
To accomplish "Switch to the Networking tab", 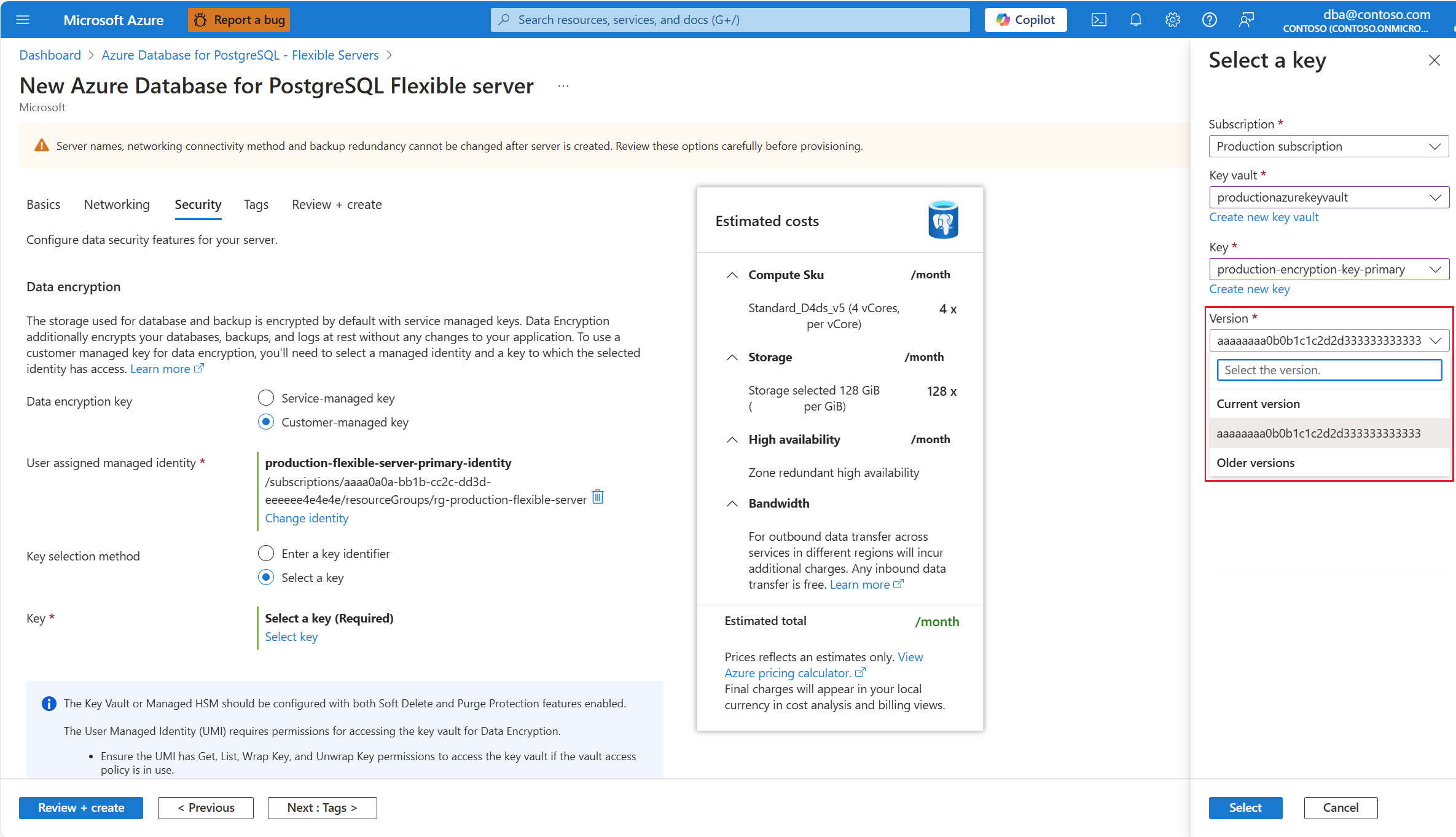I will (117, 205).
